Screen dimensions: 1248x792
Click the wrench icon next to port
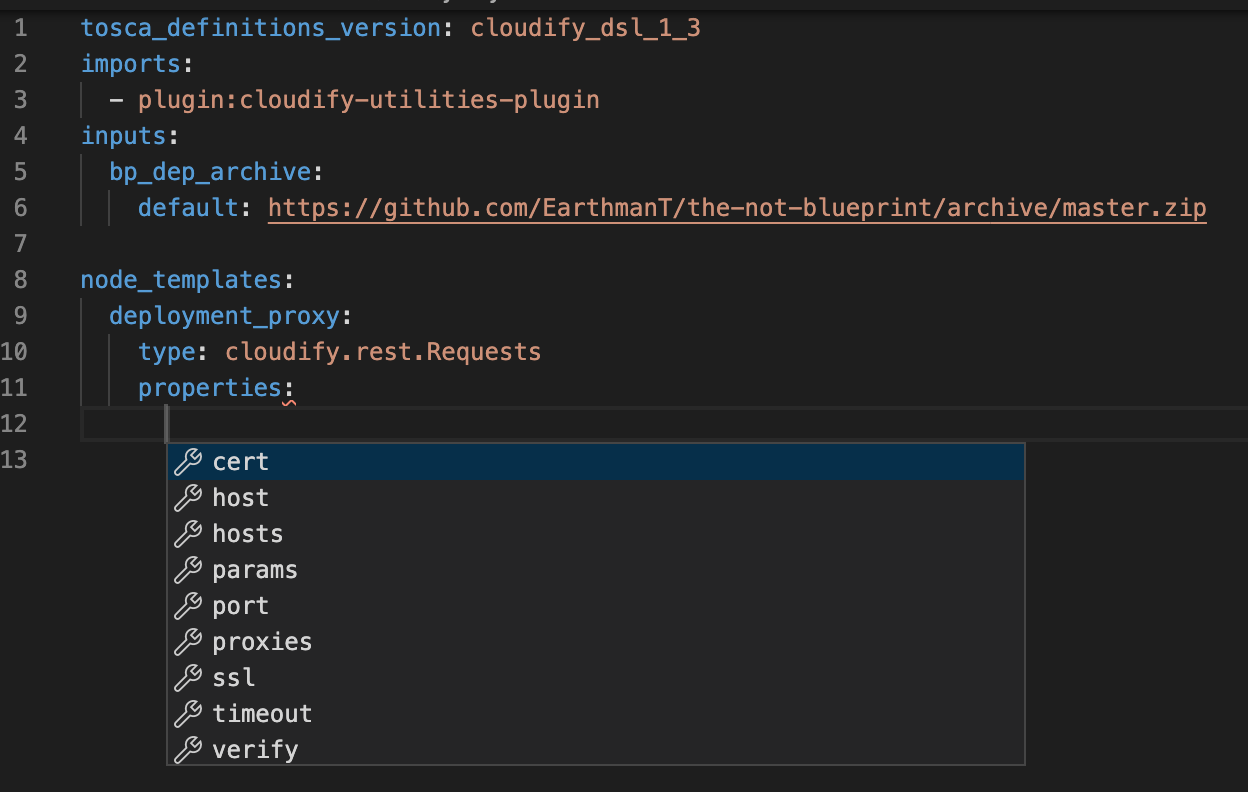(188, 606)
